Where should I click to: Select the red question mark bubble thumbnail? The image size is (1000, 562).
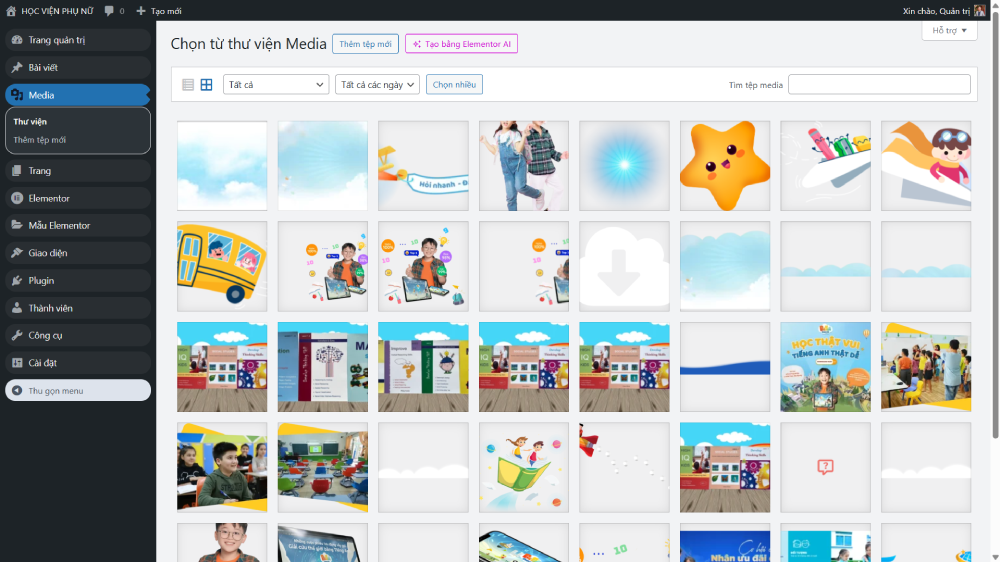tap(825, 467)
